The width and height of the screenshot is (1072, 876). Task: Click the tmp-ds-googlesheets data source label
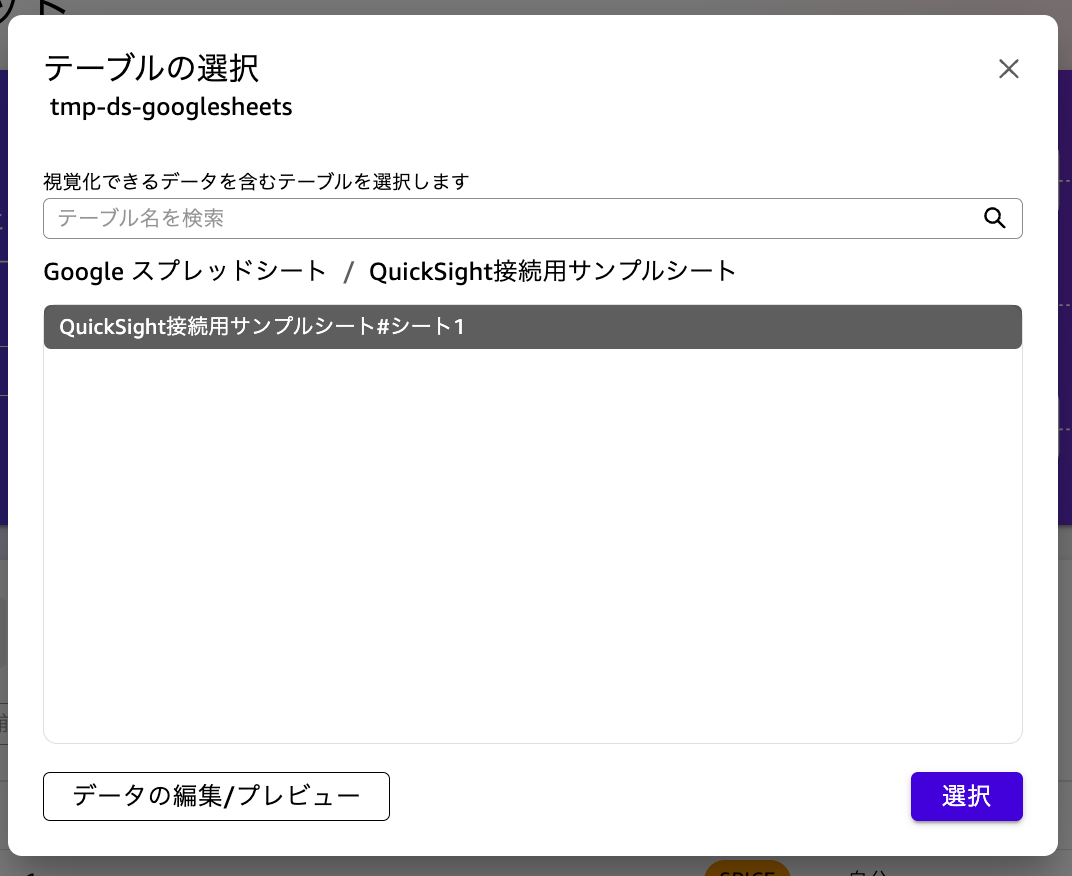pyautogui.click(x=170, y=106)
